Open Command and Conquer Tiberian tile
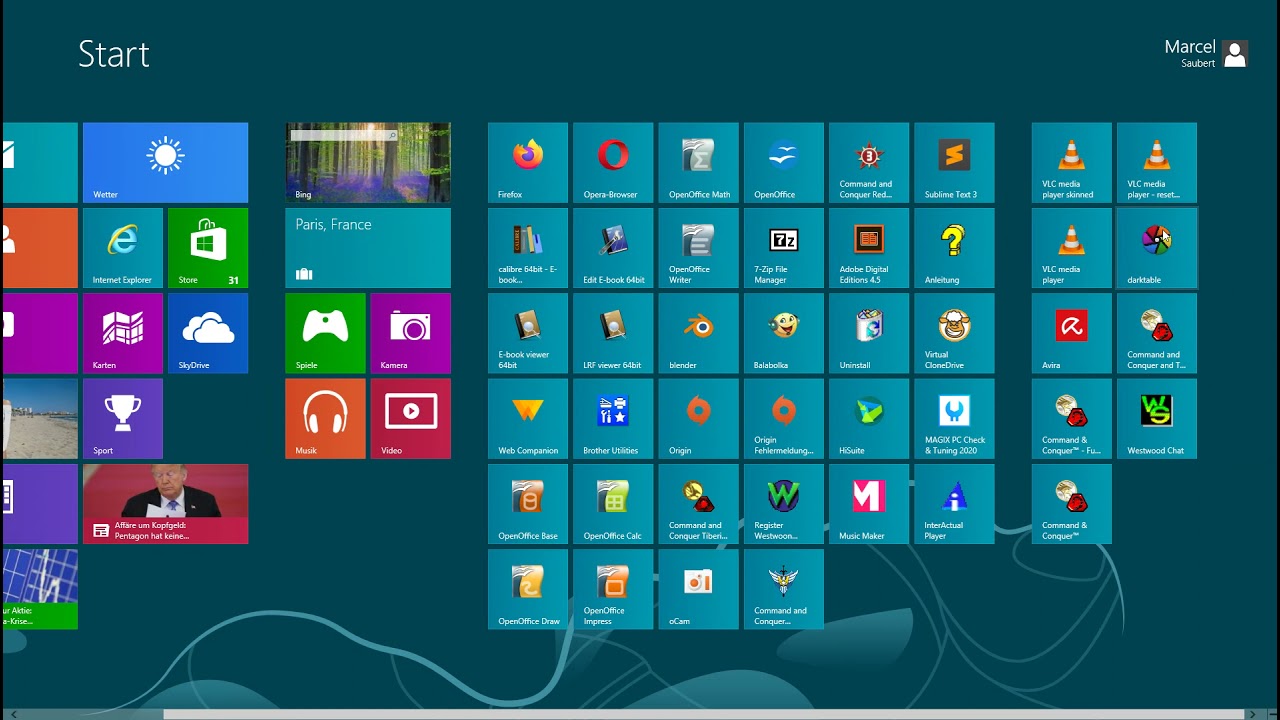Image resolution: width=1280 pixels, height=720 pixels. click(699, 504)
